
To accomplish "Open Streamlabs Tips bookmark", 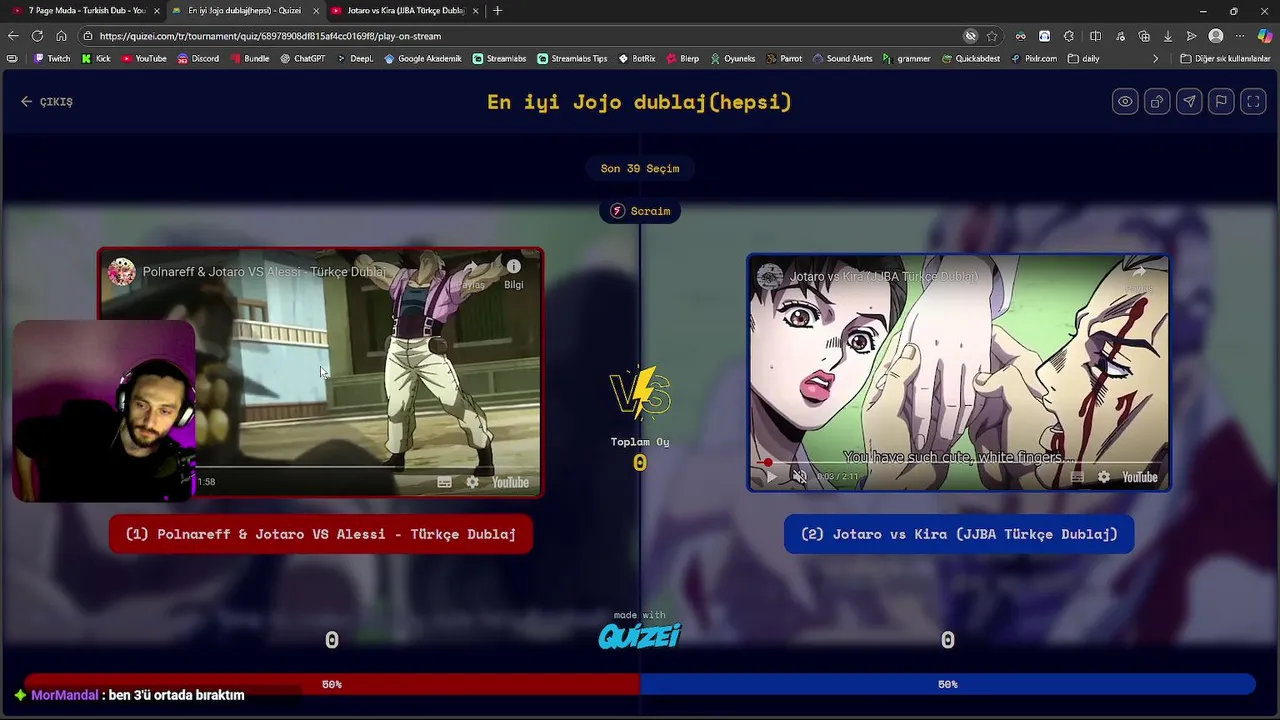I will [572, 58].
